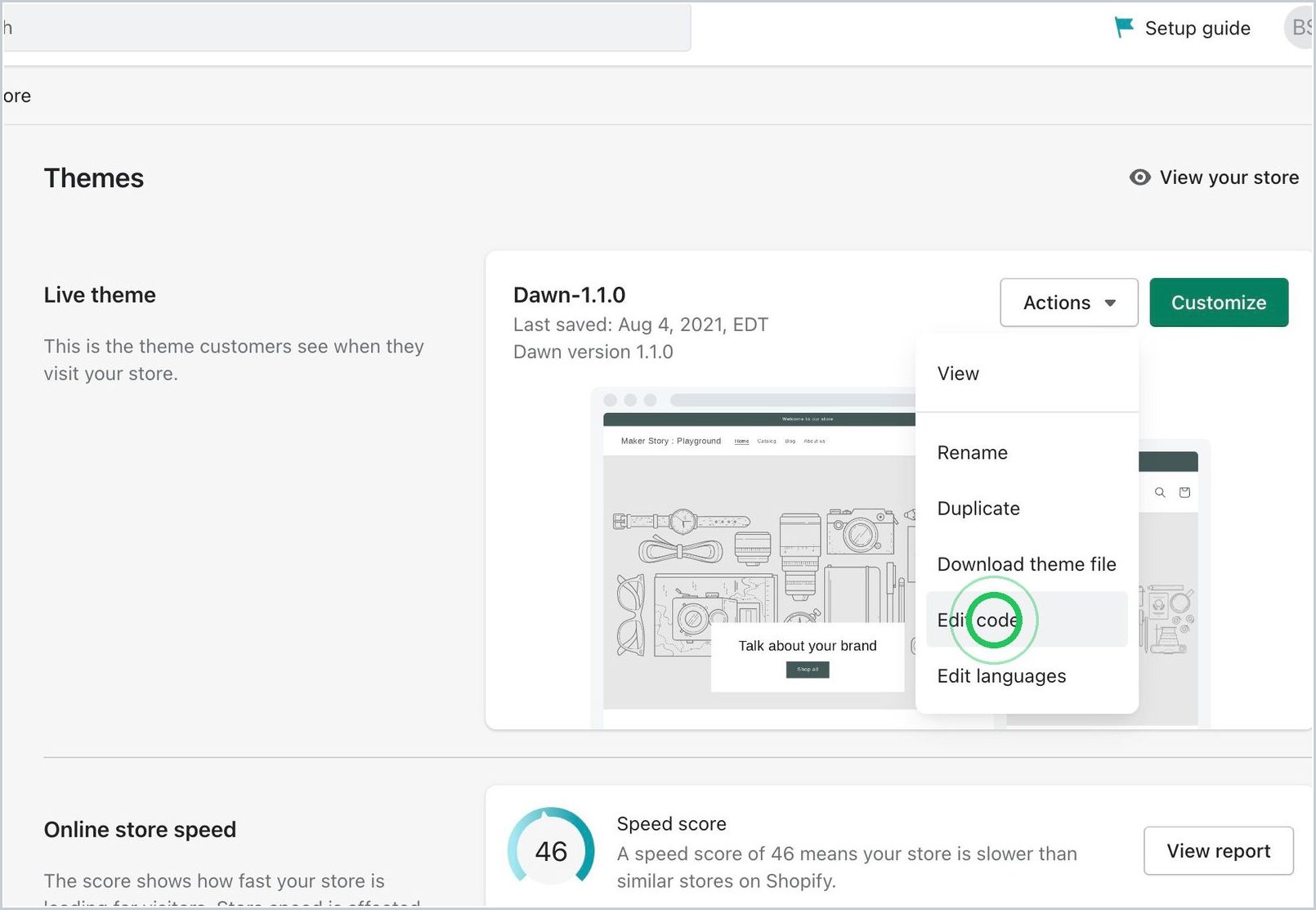Click 'Maker Story : Playground' preview title
The image size is (1316, 910).
click(x=671, y=441)
